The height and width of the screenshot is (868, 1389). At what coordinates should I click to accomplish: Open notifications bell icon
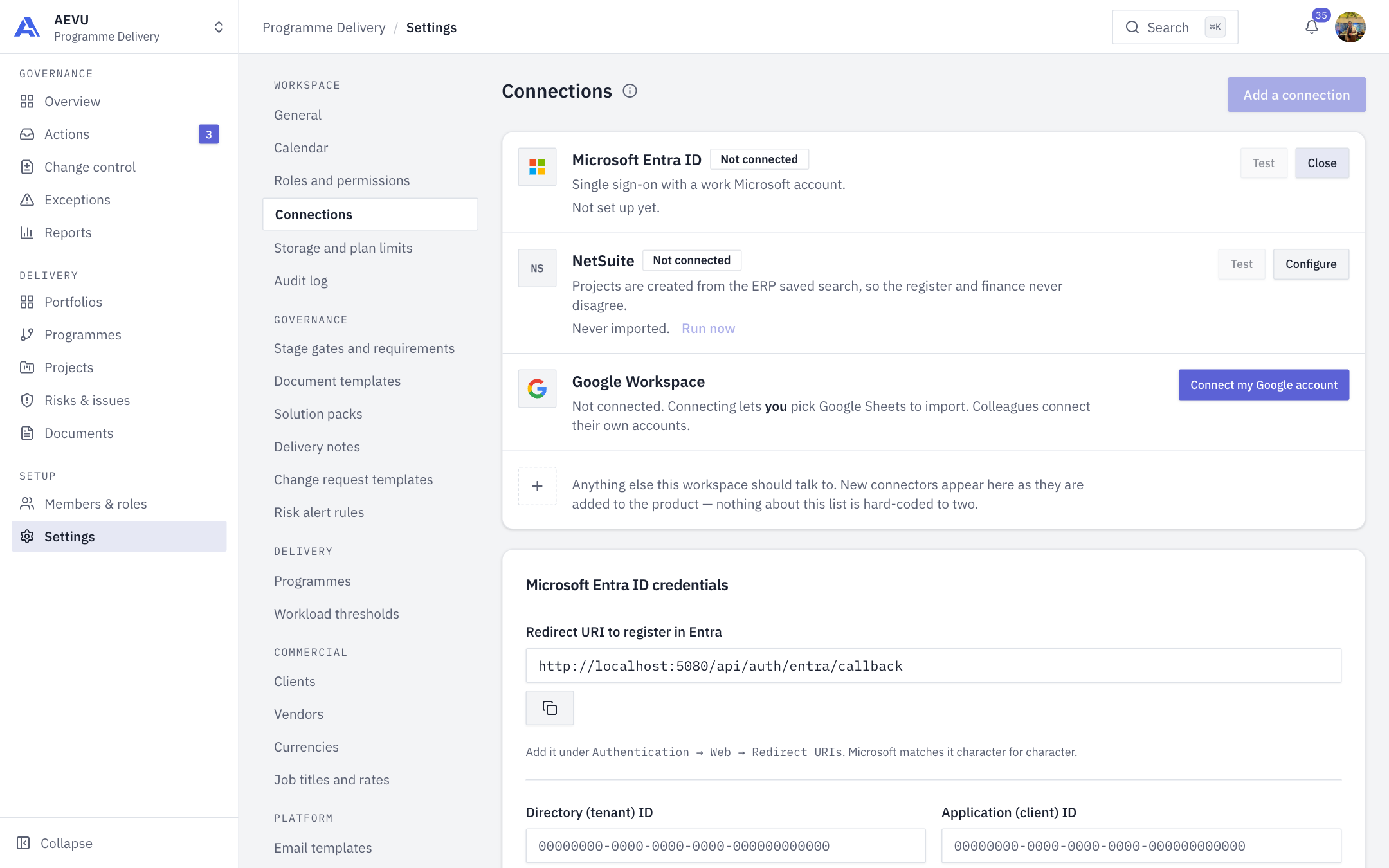(x=1312, y=27)
